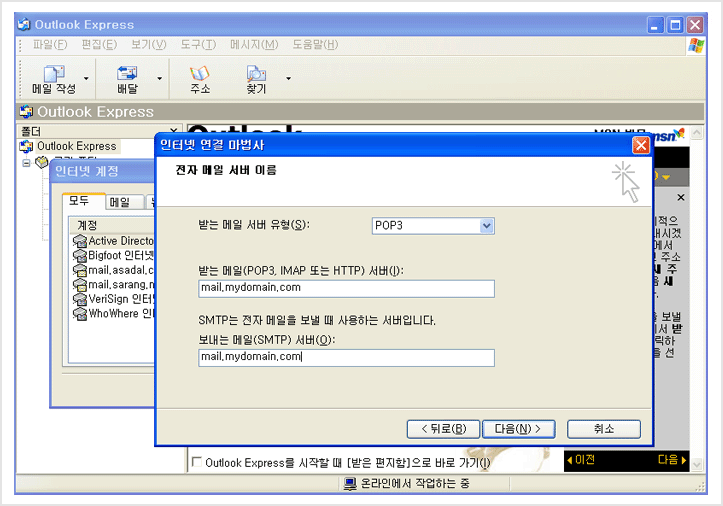Expand the 배달 dropdown arrow
Viewport: 723px width, 506px height.
[x=160, y=78]
